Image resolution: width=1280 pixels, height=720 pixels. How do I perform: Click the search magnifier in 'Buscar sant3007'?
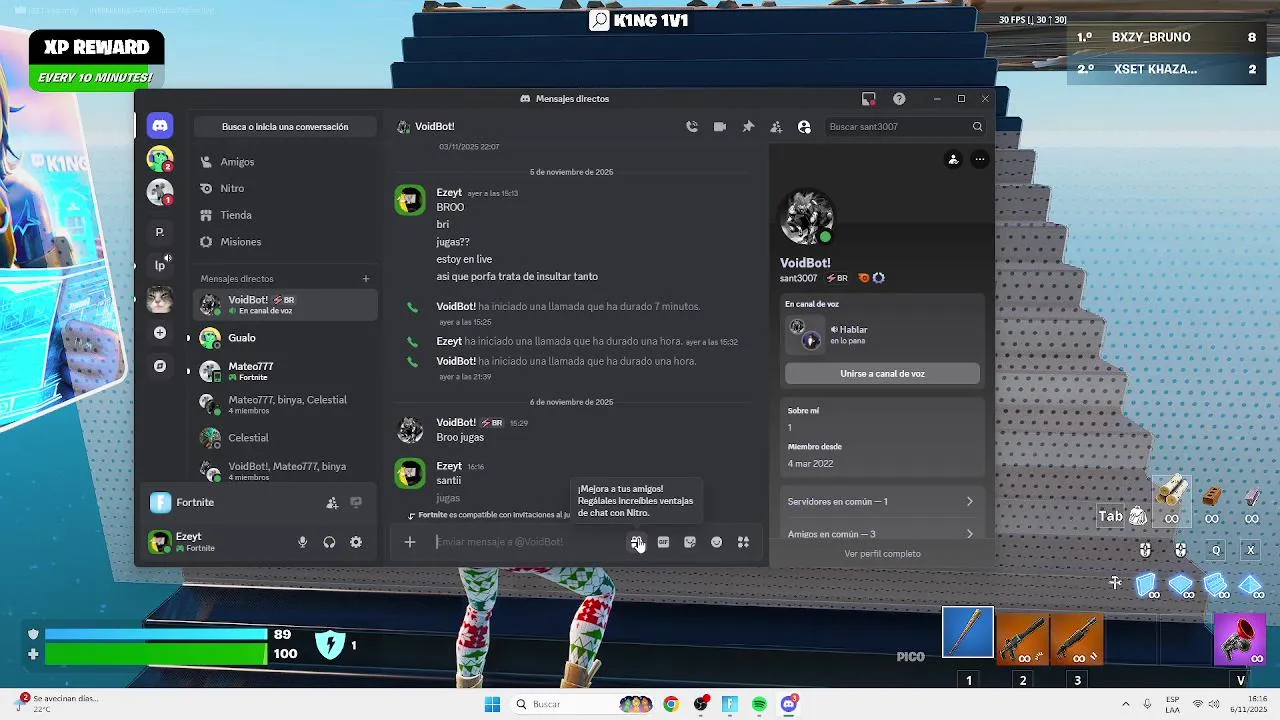point(977,127)
